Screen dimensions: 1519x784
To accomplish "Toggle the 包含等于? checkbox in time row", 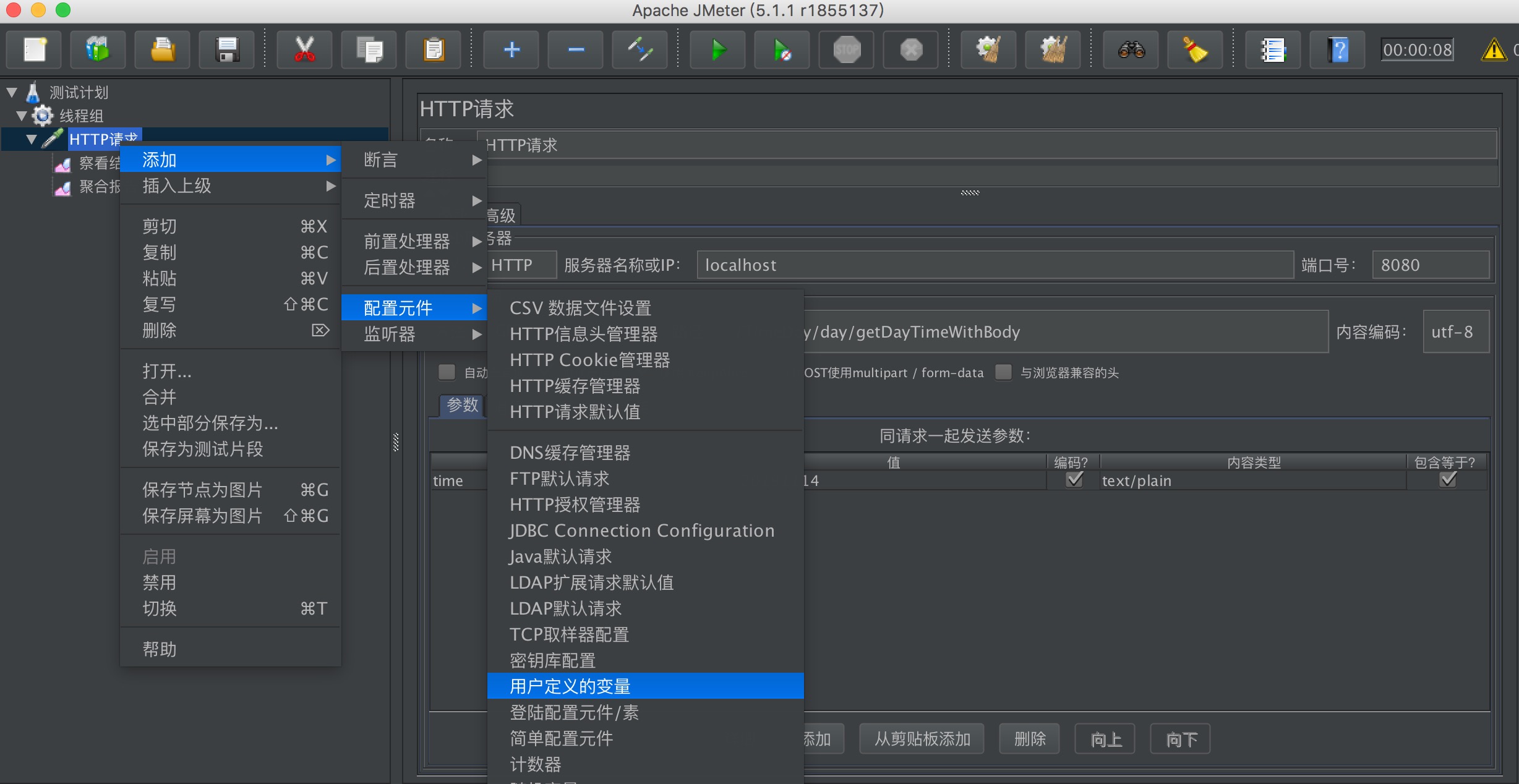I will (1448, 480).
